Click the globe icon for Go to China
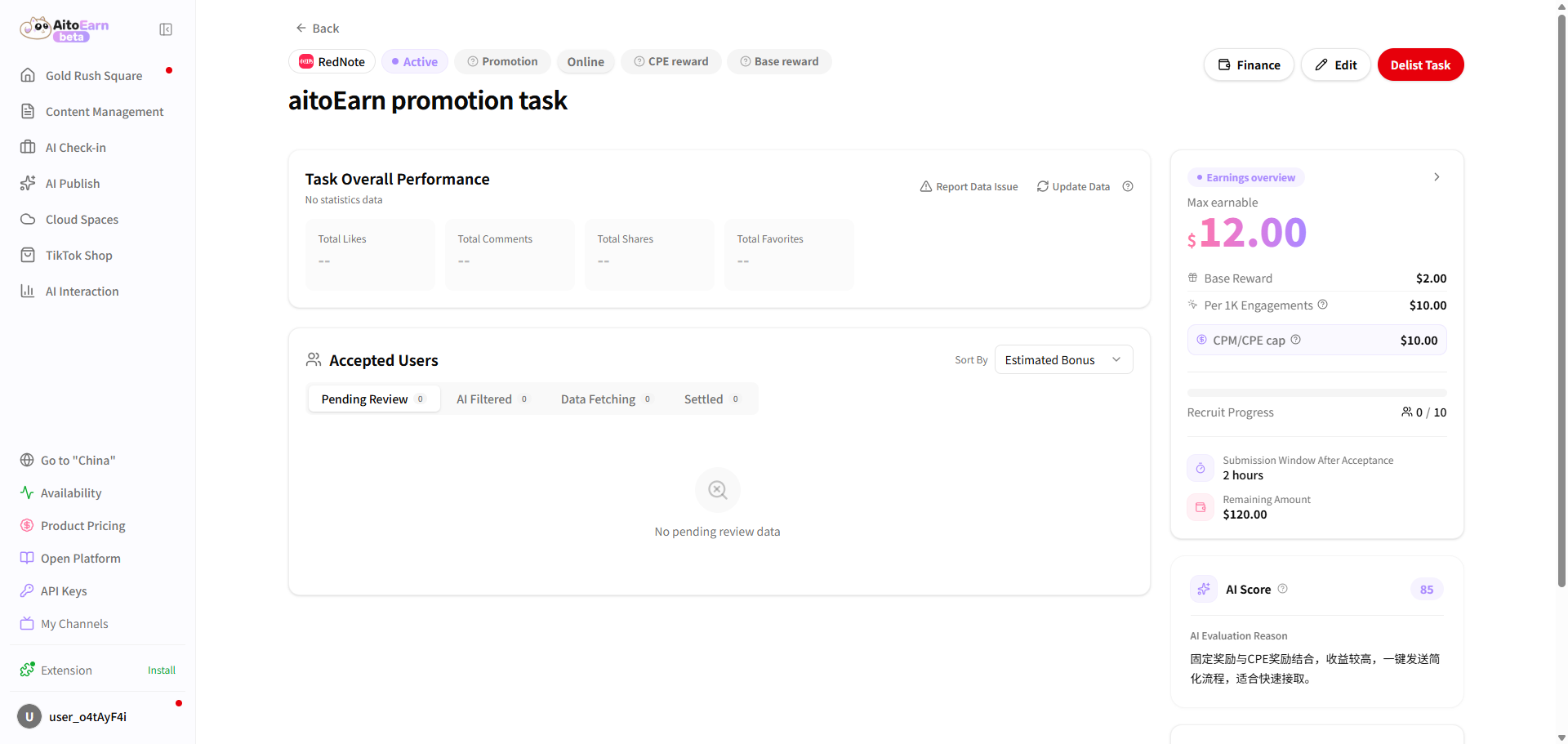This screenshot has width=1568, height=744. (27, 460)
